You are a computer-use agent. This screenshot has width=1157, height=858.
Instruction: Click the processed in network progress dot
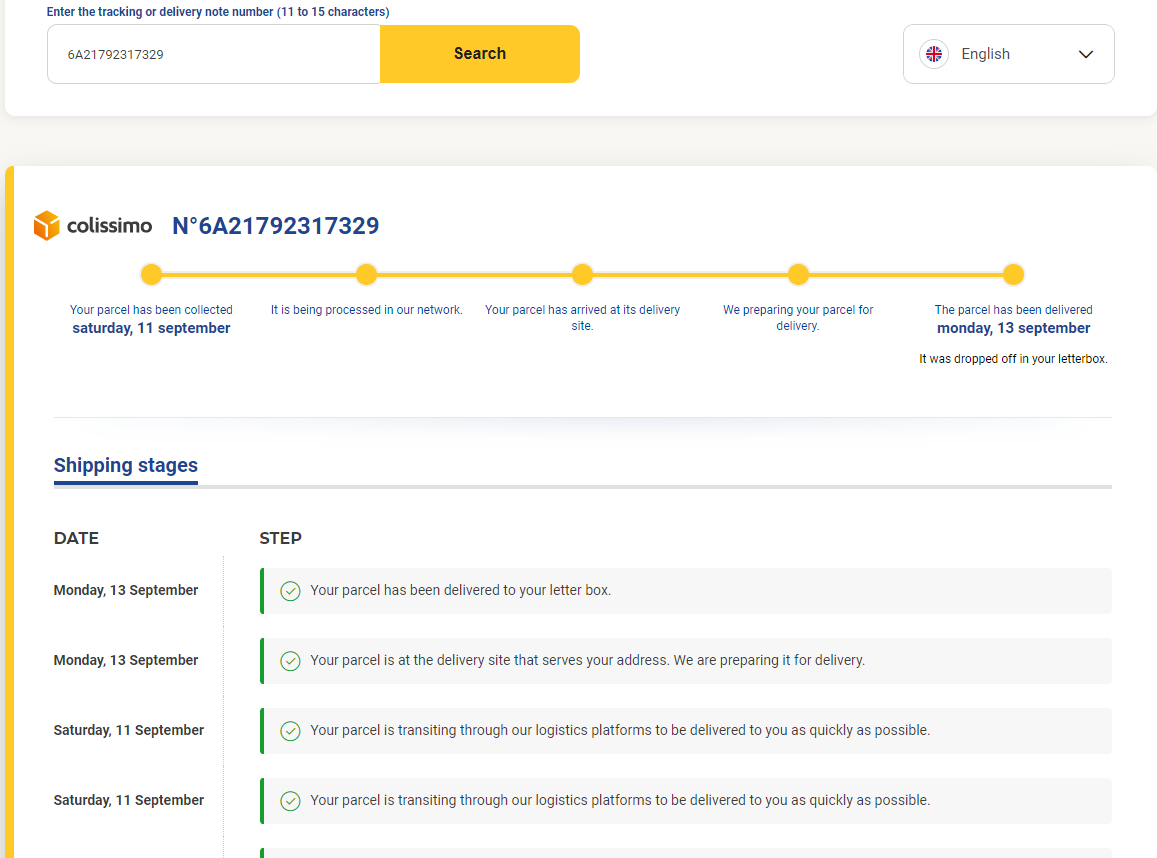click(x=366, y=275)
